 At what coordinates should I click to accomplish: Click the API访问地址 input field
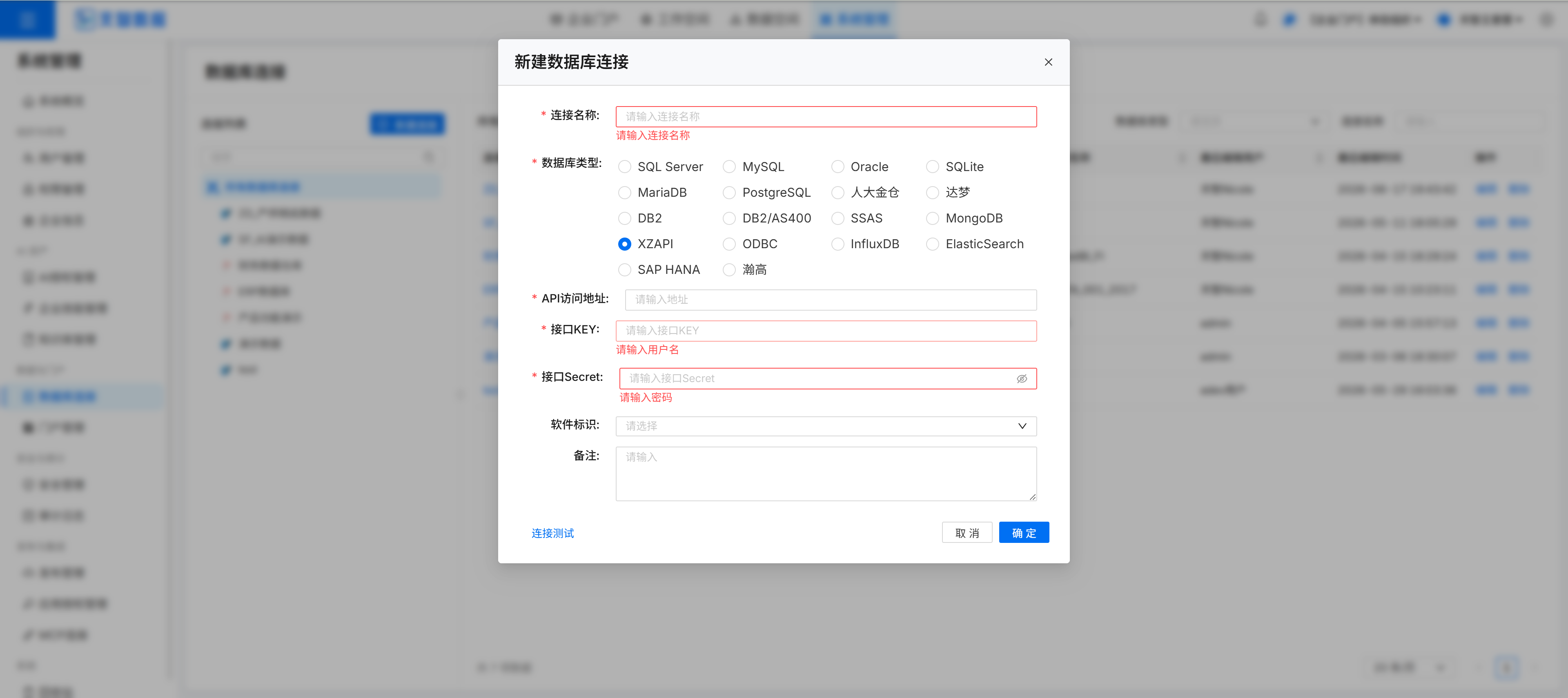coord(831,299)
